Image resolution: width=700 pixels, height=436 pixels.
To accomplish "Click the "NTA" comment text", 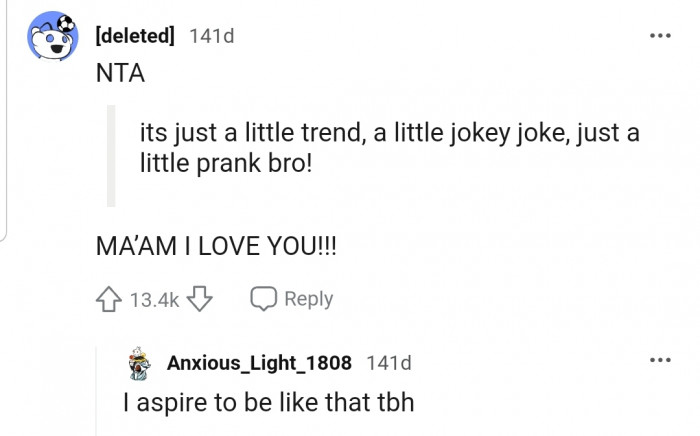I will point(119,73).
